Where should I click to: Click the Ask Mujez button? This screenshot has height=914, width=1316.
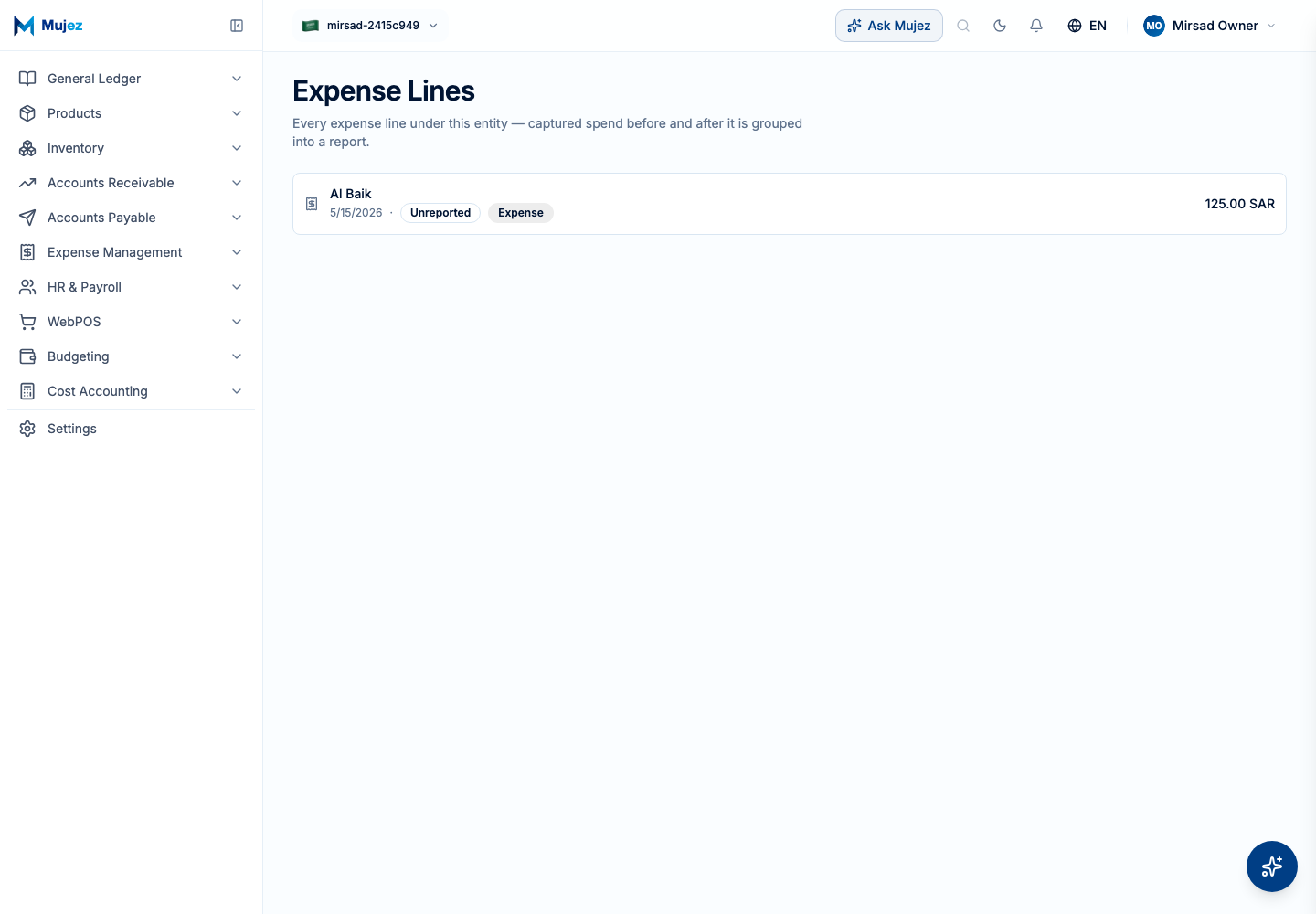point(889,26)
